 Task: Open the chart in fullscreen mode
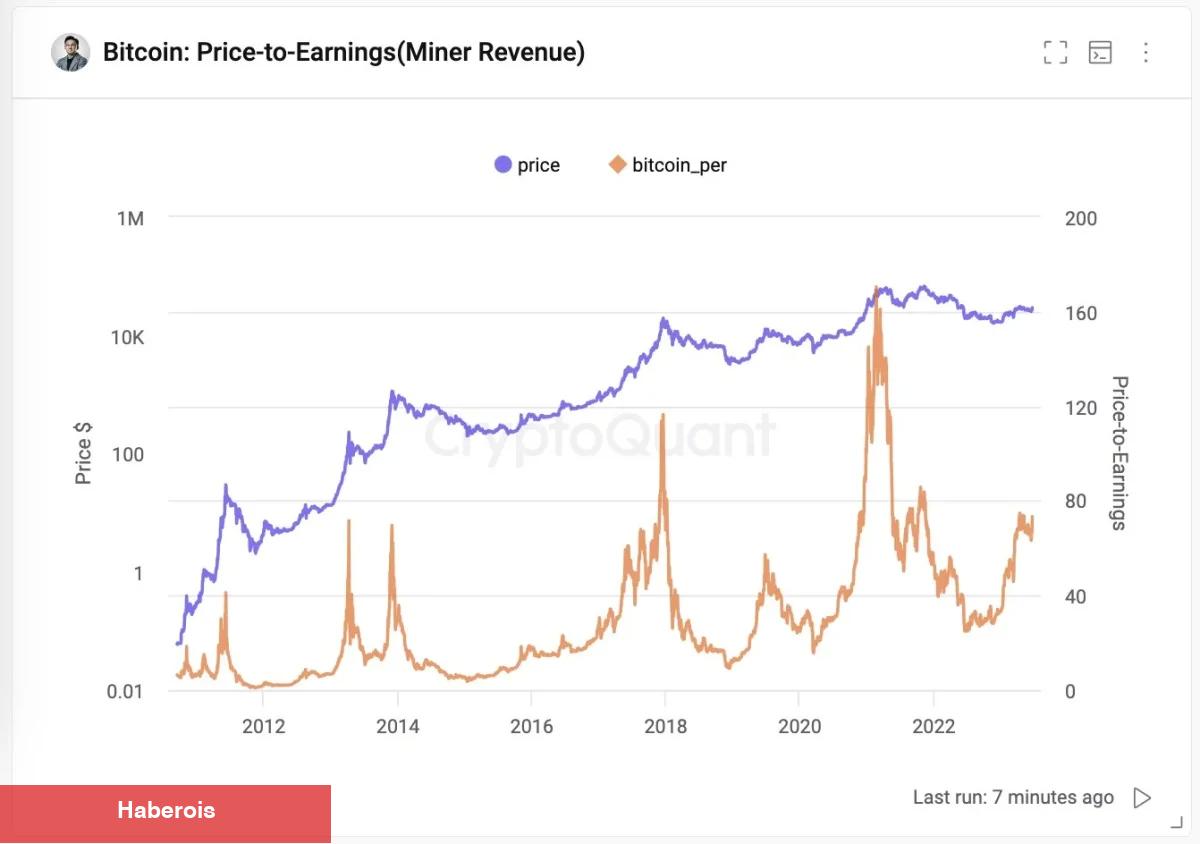tap(1055, 53)
